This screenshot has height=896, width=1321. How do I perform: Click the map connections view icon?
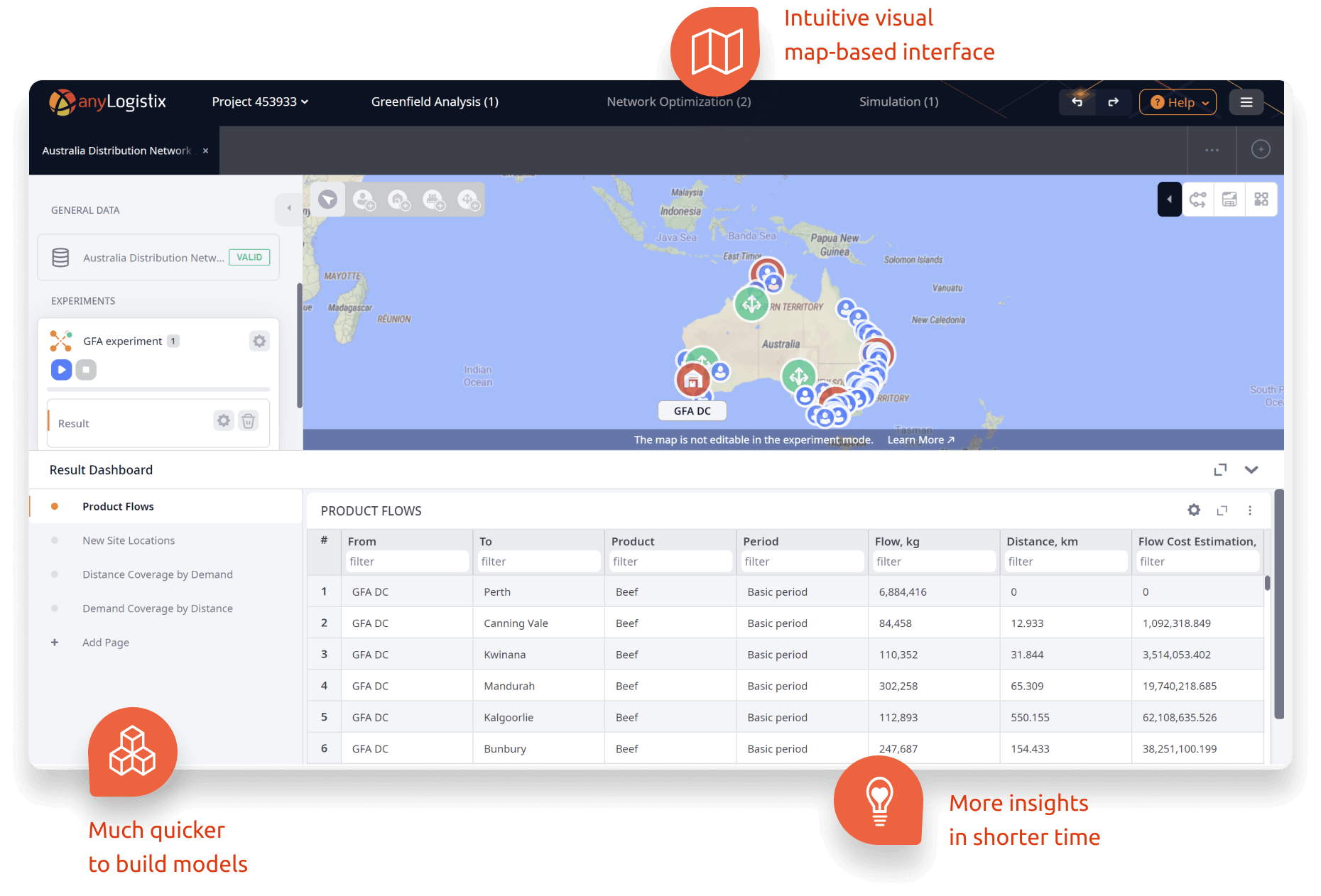pyautogui.click(x=1198, y=200)
